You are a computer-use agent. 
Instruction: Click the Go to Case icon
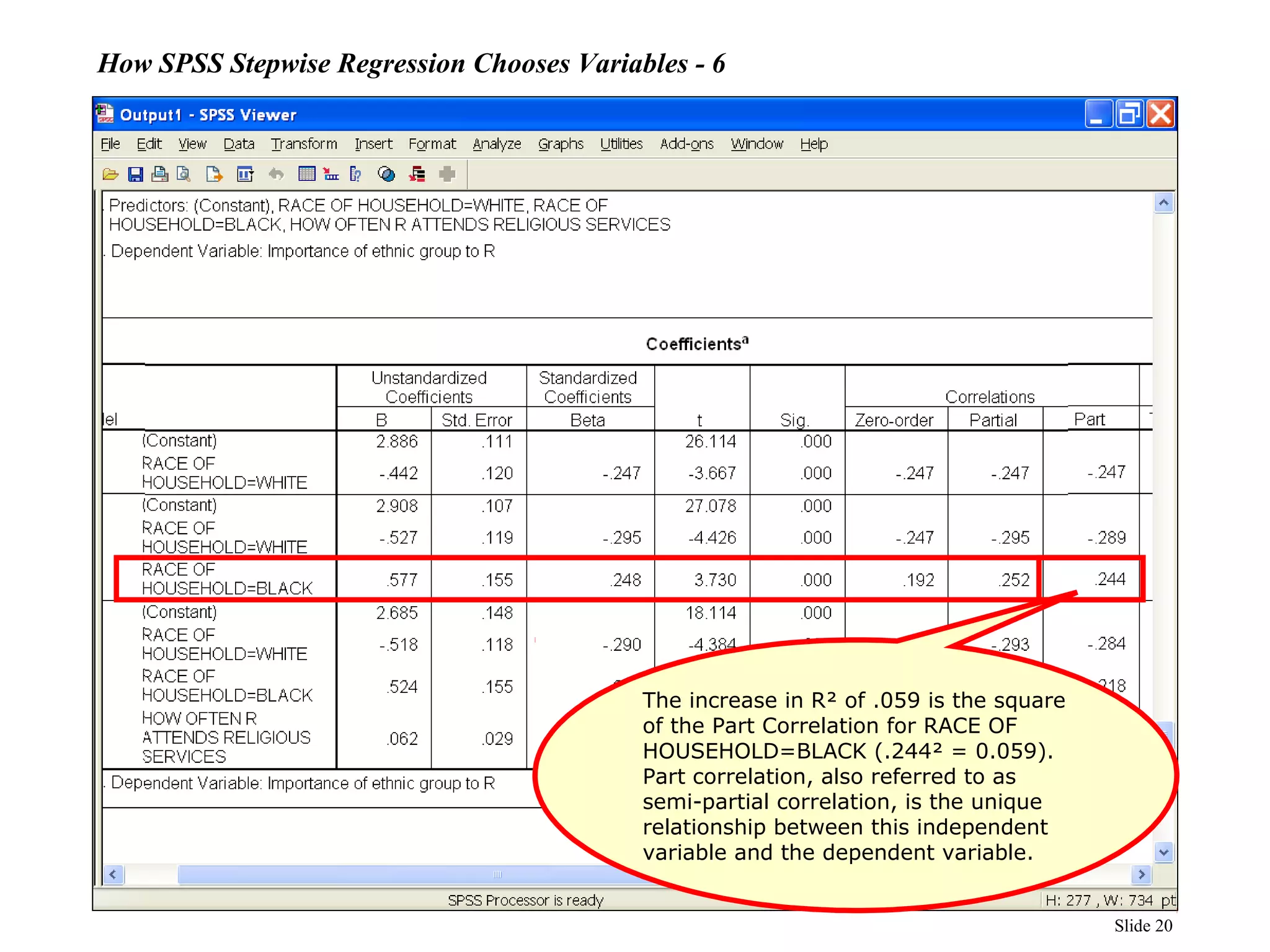(x=331, y=175)
